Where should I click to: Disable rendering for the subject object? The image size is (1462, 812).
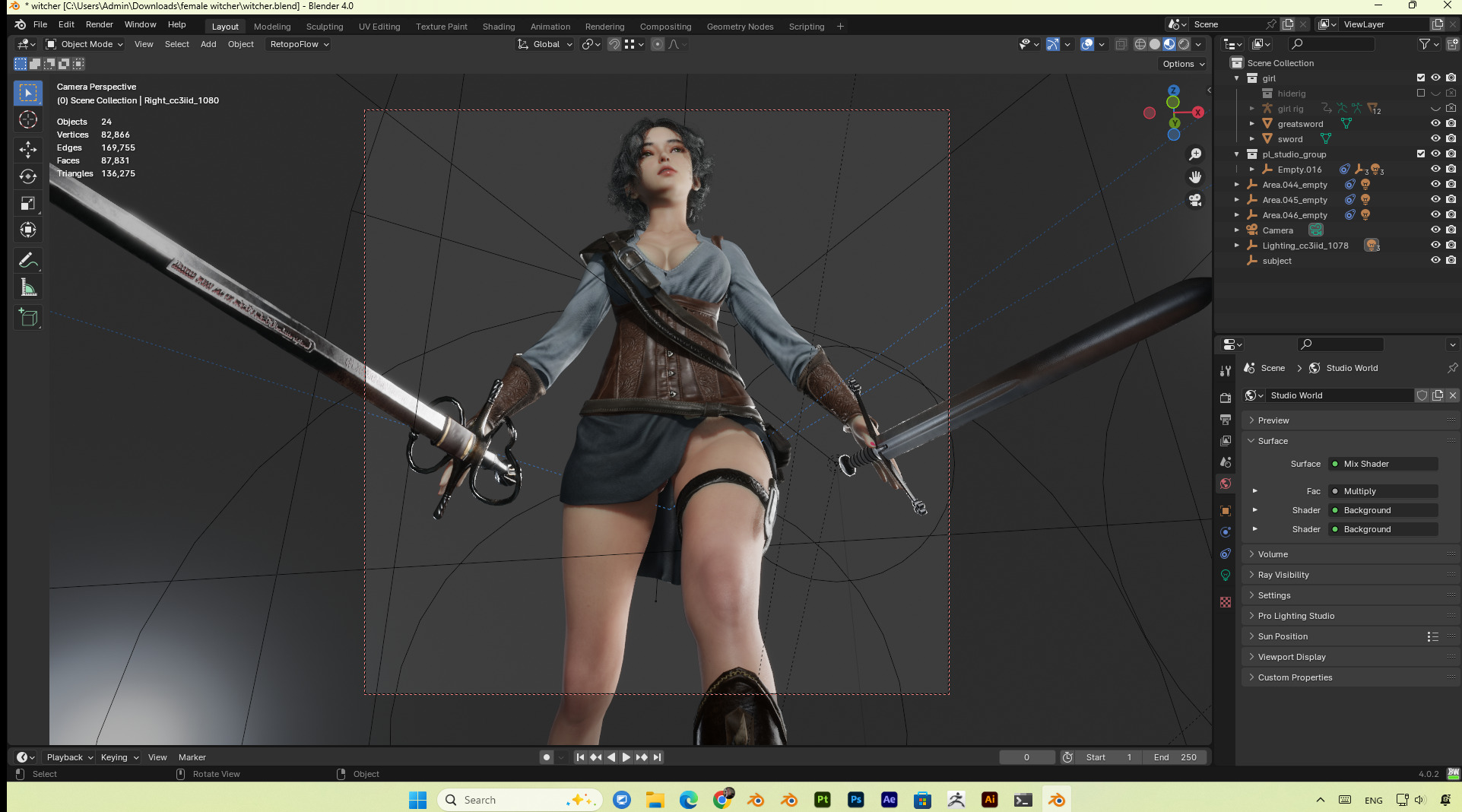click(1451, 260)
